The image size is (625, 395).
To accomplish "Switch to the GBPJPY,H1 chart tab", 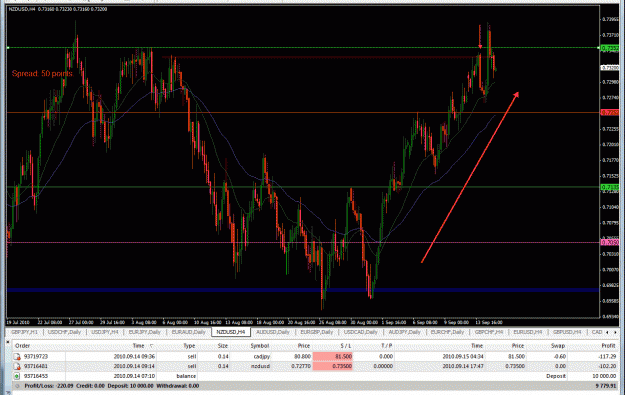I will click(24, 332).
